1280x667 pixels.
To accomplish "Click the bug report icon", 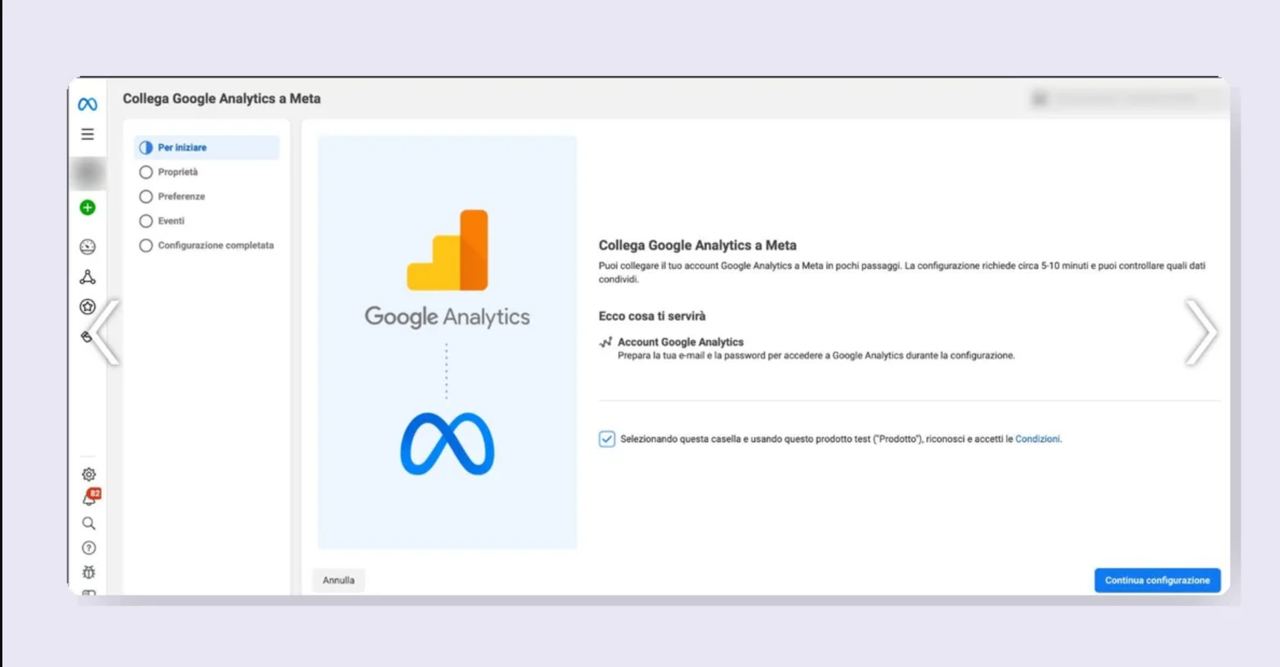I will tap(88, 572).
